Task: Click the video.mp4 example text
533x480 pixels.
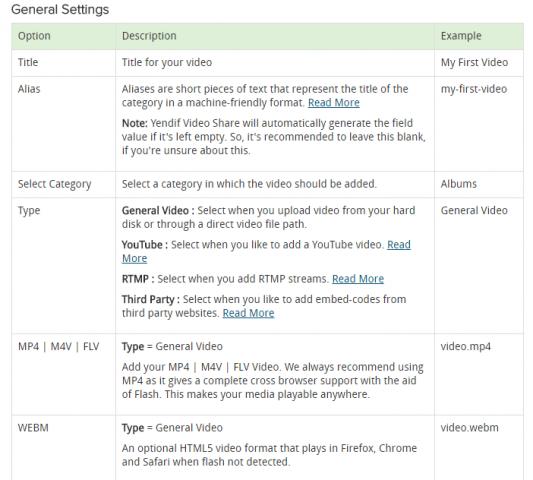Action: pyautogui.click(x=466, y=347)
